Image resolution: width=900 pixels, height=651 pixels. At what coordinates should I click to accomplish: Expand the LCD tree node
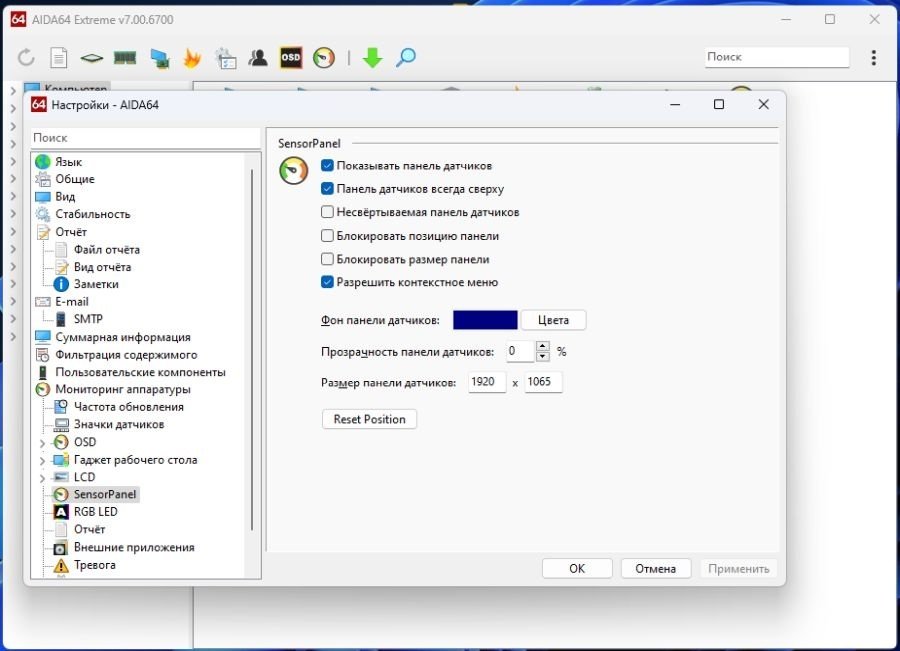42,478
